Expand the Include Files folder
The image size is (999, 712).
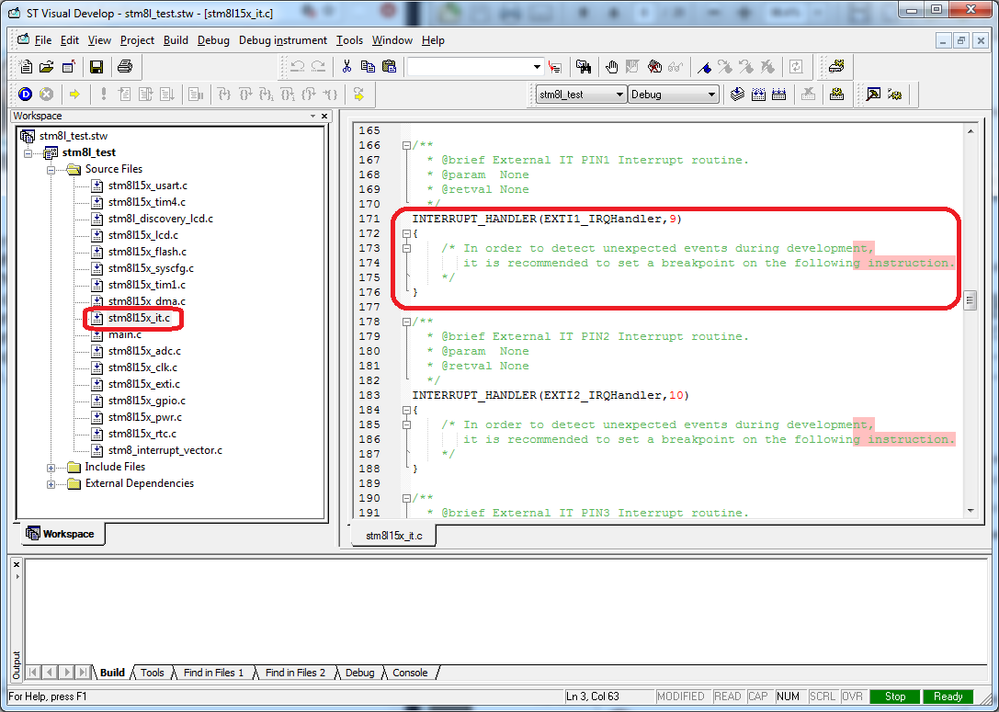tap(51, 467)
